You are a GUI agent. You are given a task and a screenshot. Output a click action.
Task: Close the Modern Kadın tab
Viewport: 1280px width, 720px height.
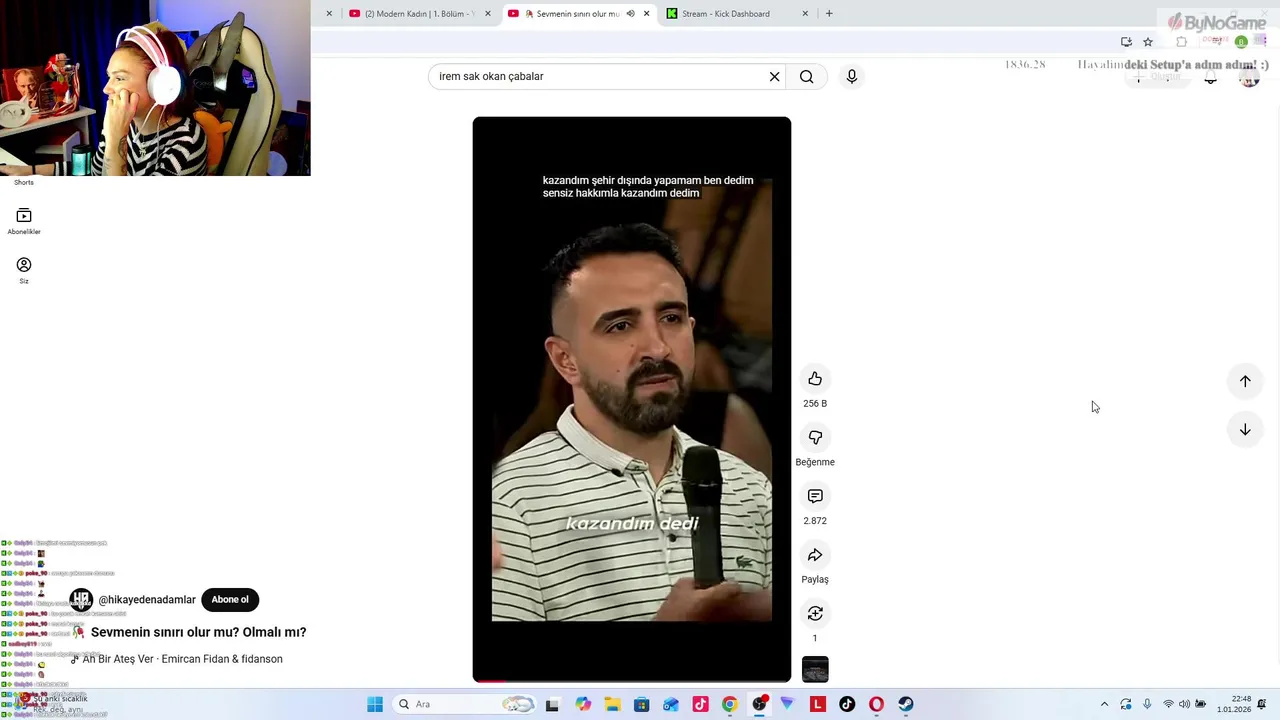tap(488, 14)
